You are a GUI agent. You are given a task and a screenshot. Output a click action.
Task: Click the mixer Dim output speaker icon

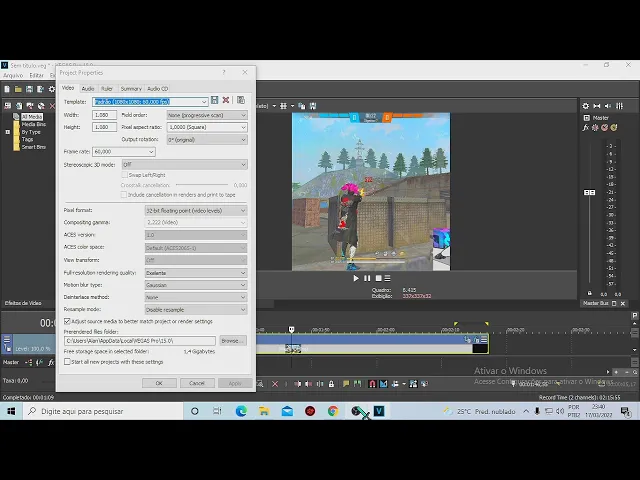pos(608,106)
